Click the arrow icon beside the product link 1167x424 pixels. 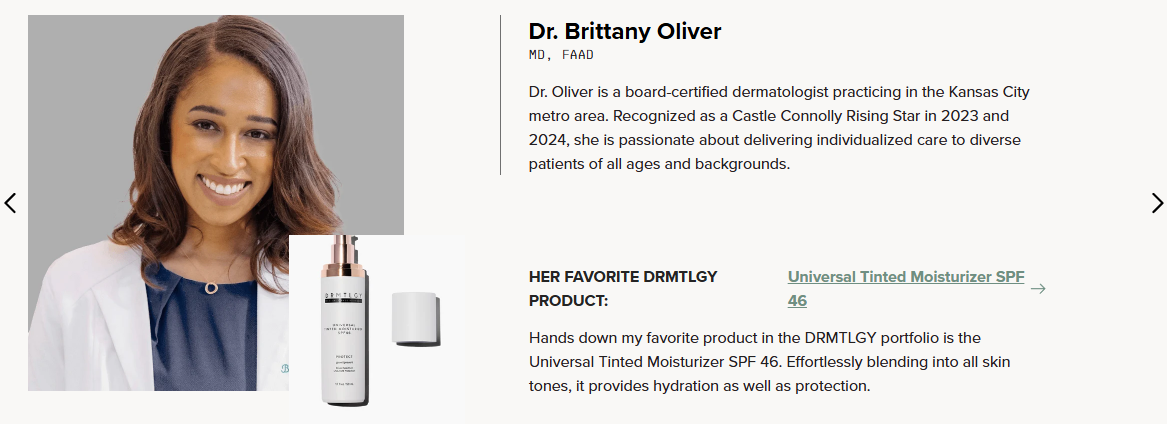(1038, 289)
